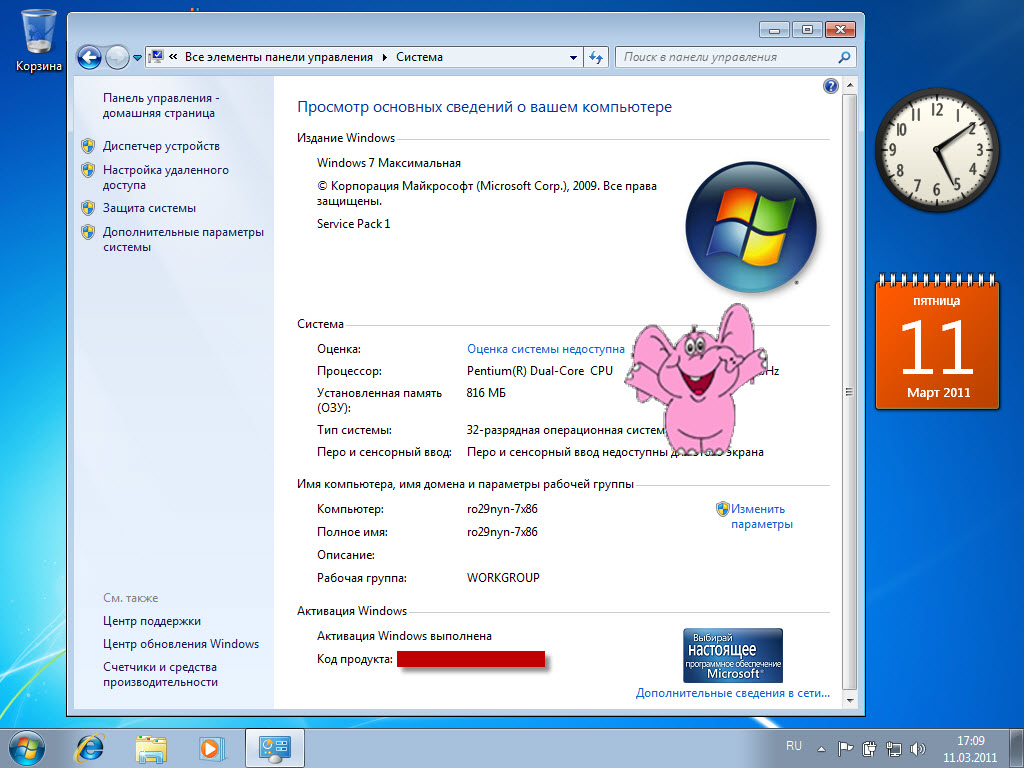Click the Windows Start orb button
The height and width of the screenshot is (768, 1024).
(28, 746)
